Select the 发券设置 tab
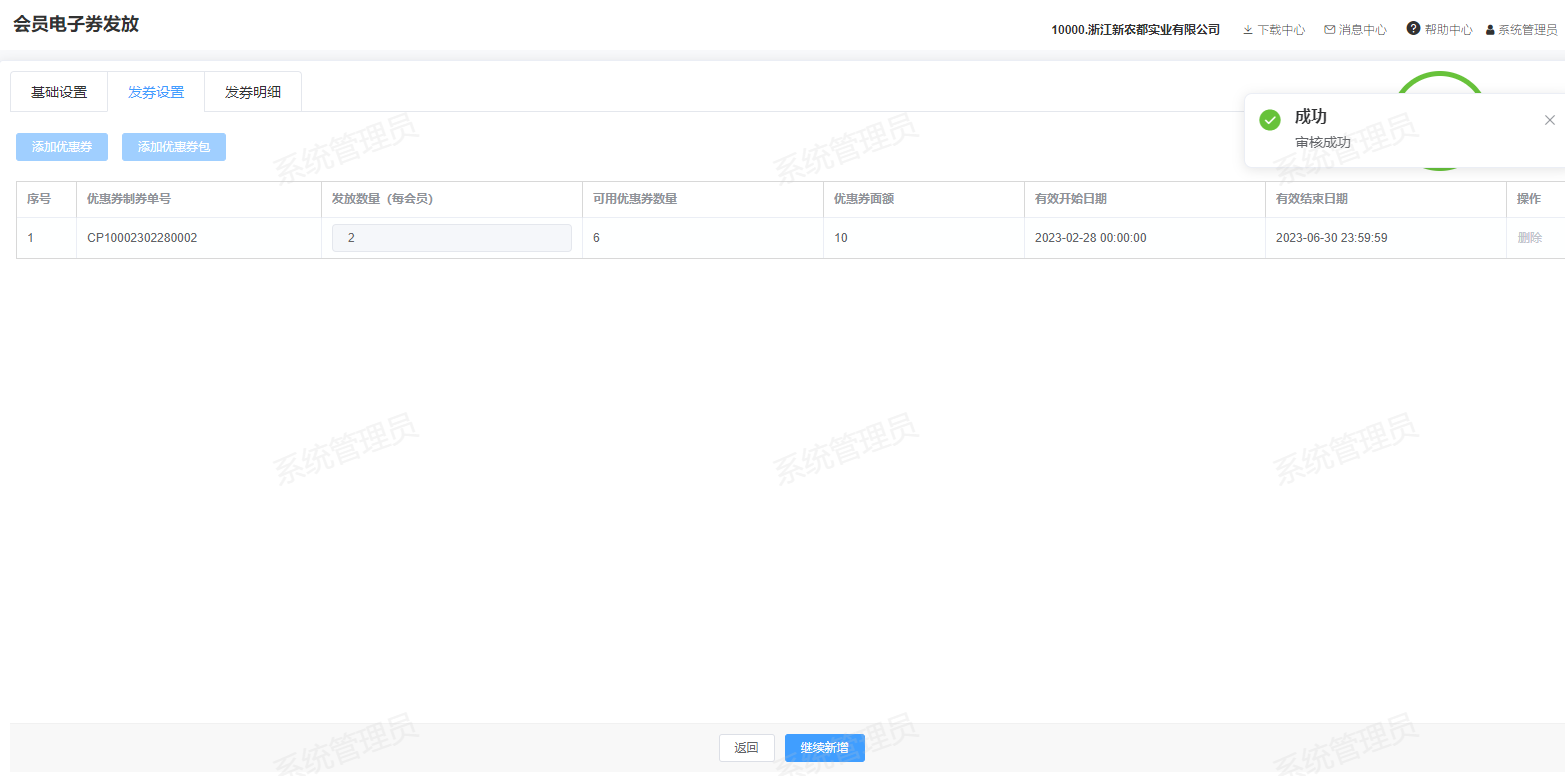This screenshot has width=1565, height=776. pos(156,92)
